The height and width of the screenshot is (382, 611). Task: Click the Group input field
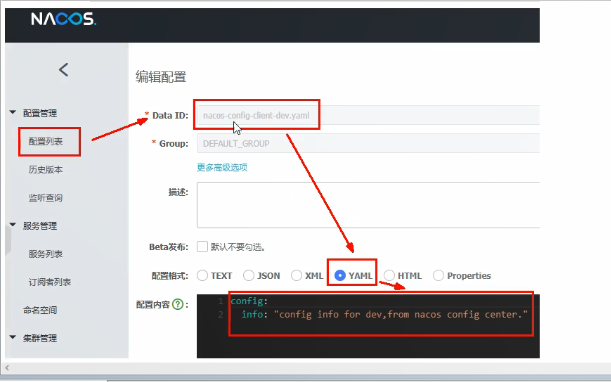coord(368,143)
